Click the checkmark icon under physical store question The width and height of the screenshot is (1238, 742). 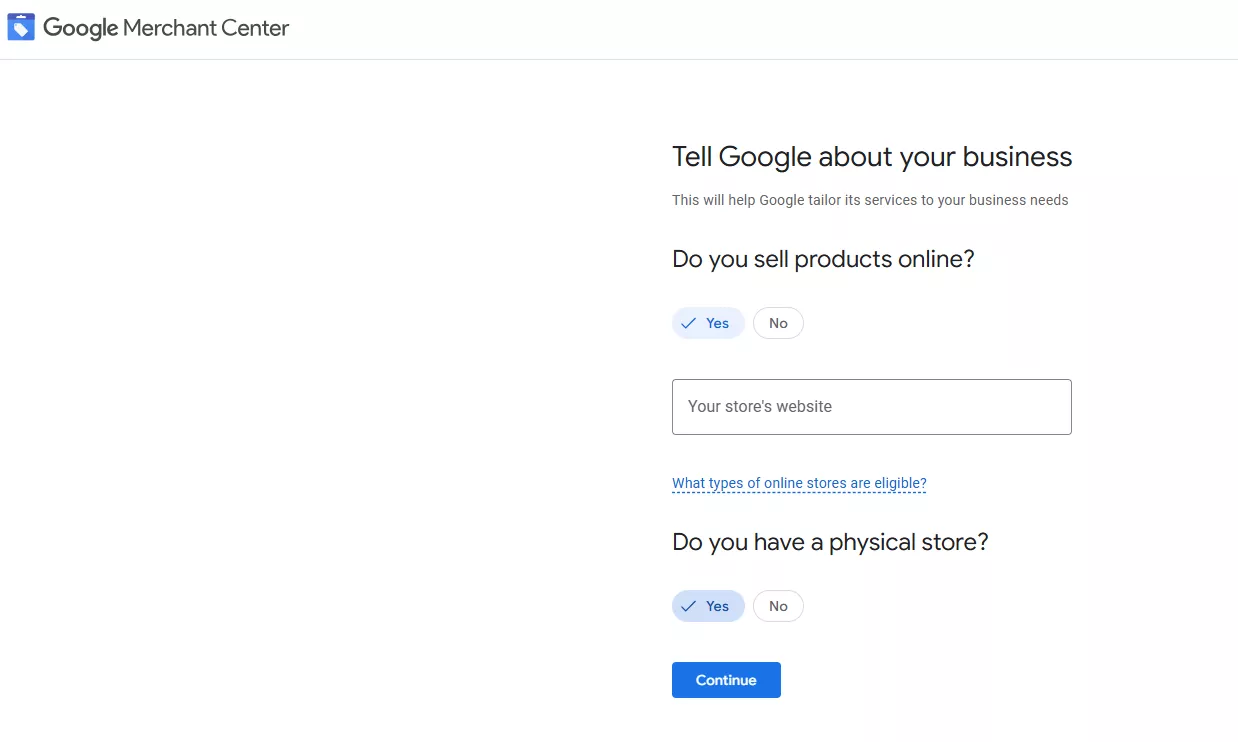688,606
